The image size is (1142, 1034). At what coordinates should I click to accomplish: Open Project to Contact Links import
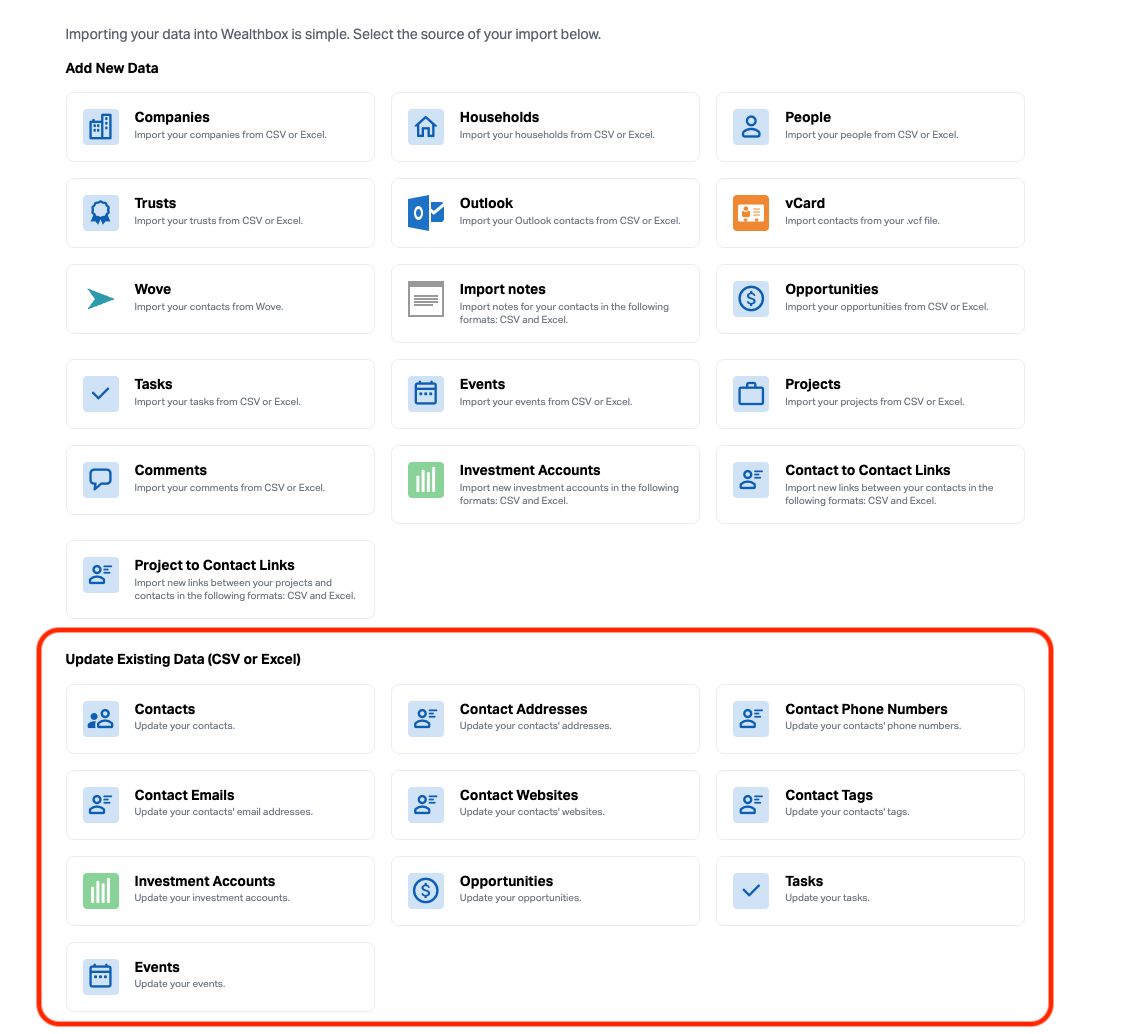coord(219,579)
